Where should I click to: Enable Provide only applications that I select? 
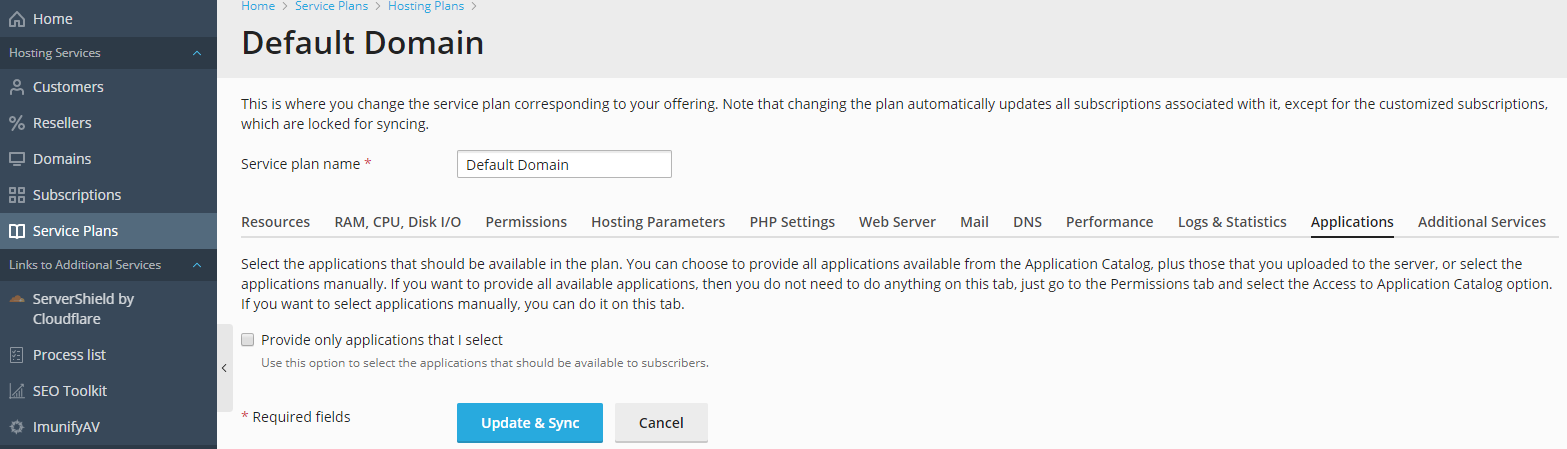pos(248,340)
